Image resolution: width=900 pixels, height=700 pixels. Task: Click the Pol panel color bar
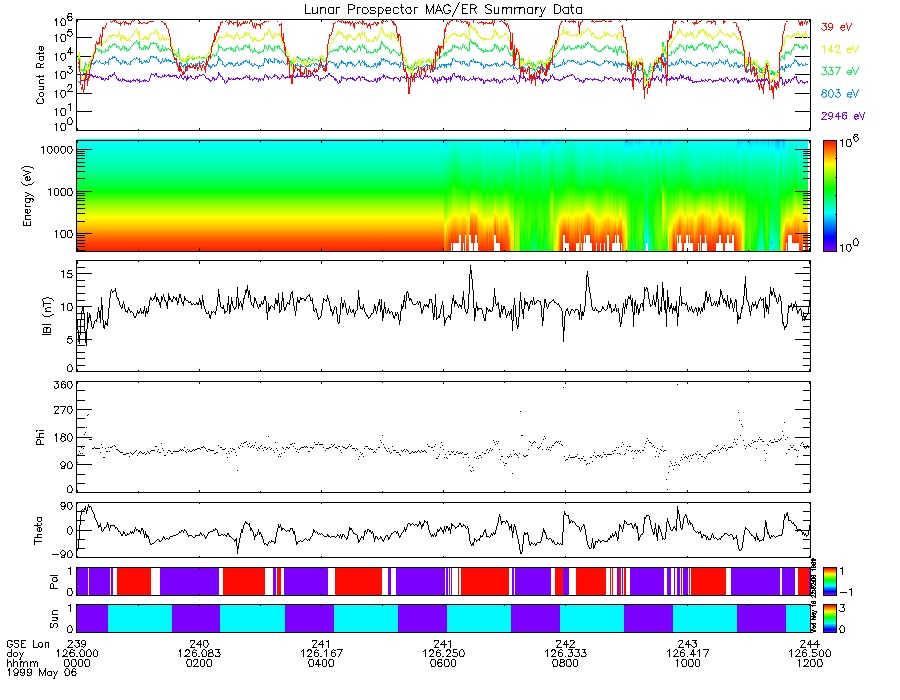(x=829, y=582)
